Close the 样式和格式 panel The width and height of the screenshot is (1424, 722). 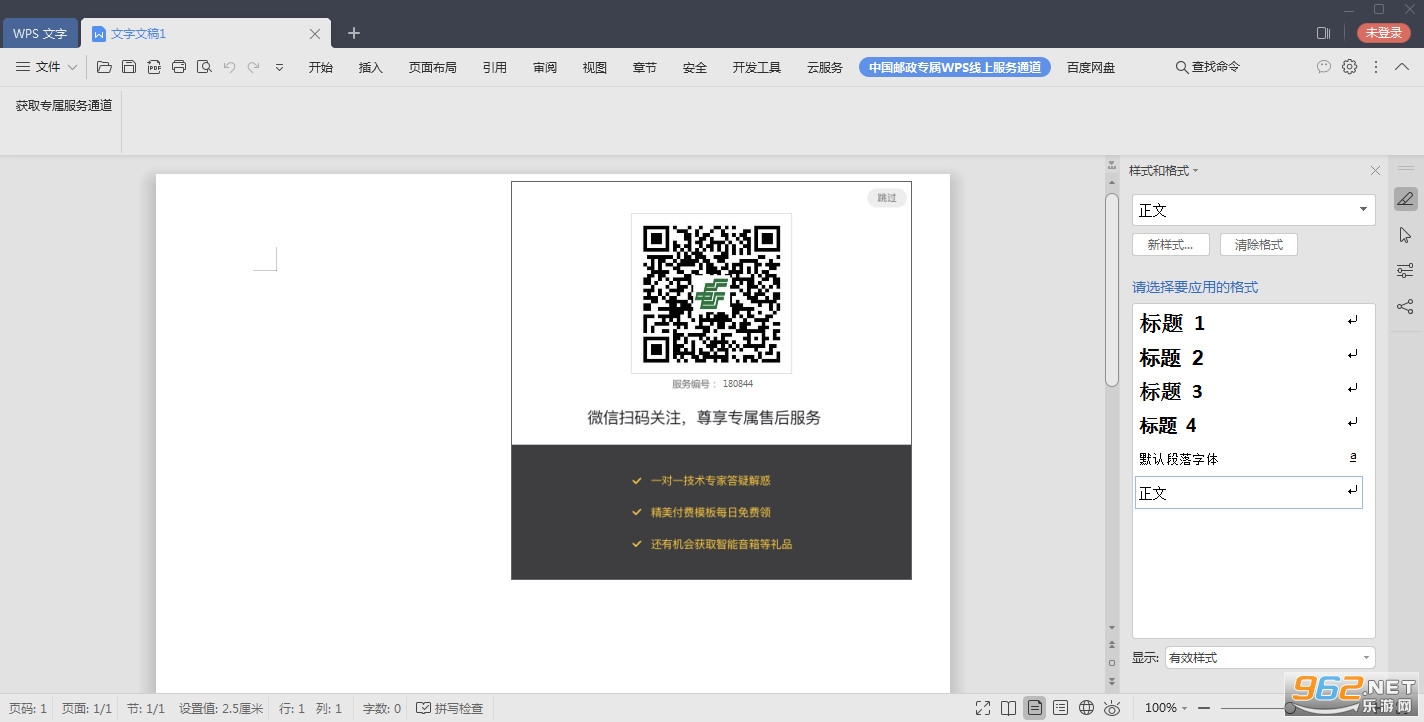(x=1375, y=171)
